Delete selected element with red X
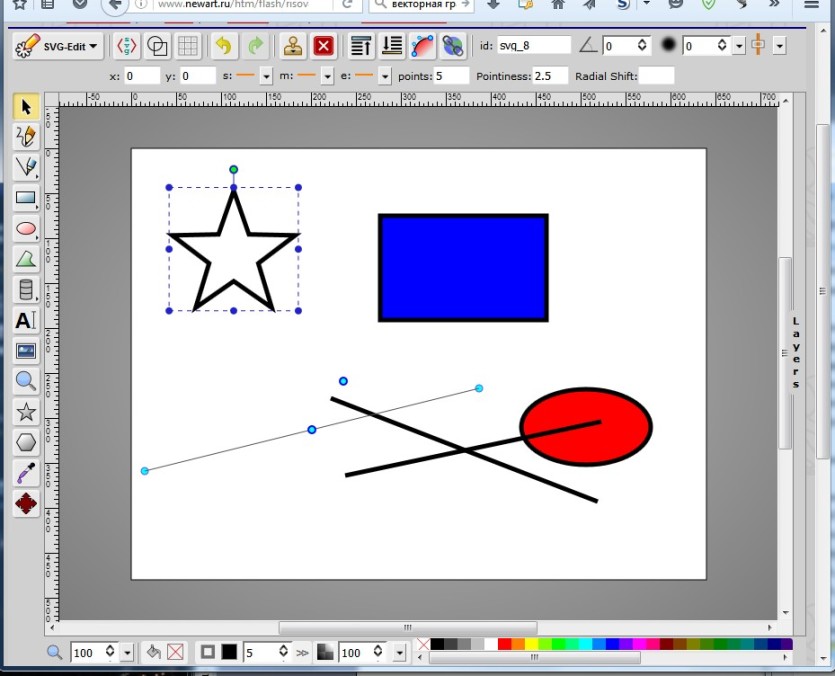 (x=323, y=46)
